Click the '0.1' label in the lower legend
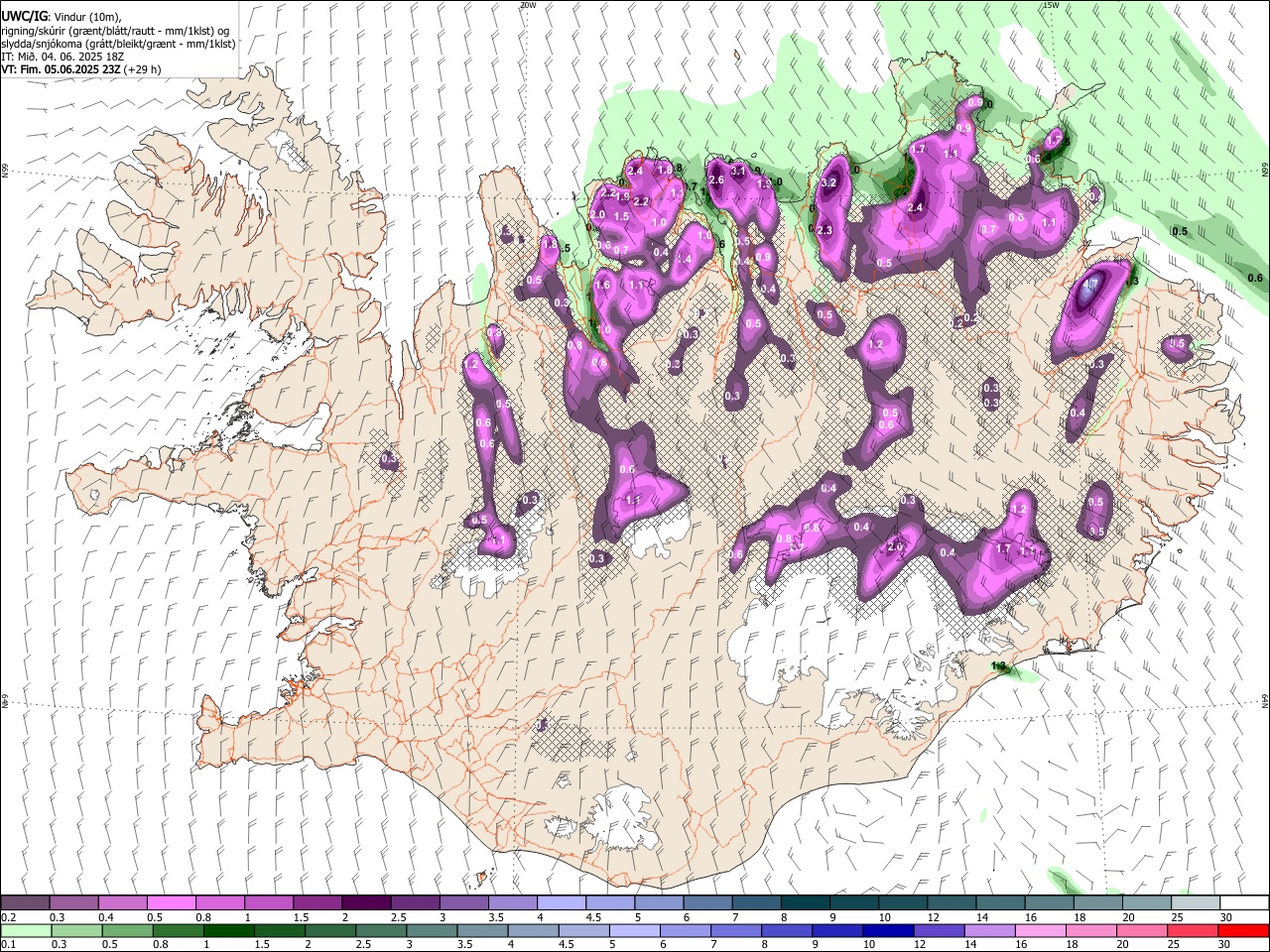 pos(9,944)
